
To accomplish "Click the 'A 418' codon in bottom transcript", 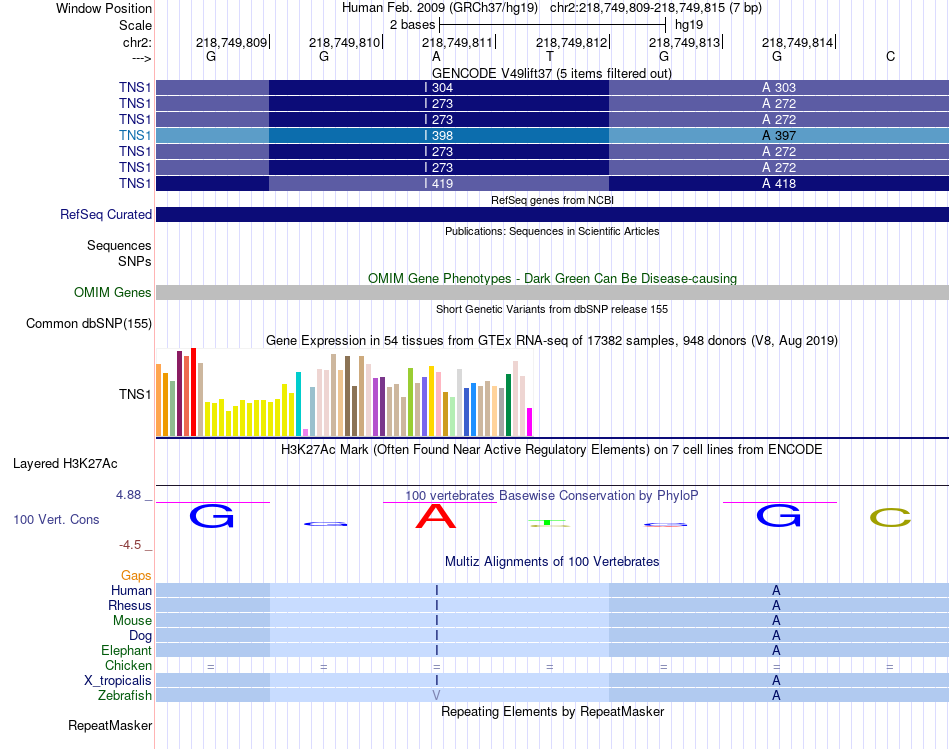I will click(779, 184).
